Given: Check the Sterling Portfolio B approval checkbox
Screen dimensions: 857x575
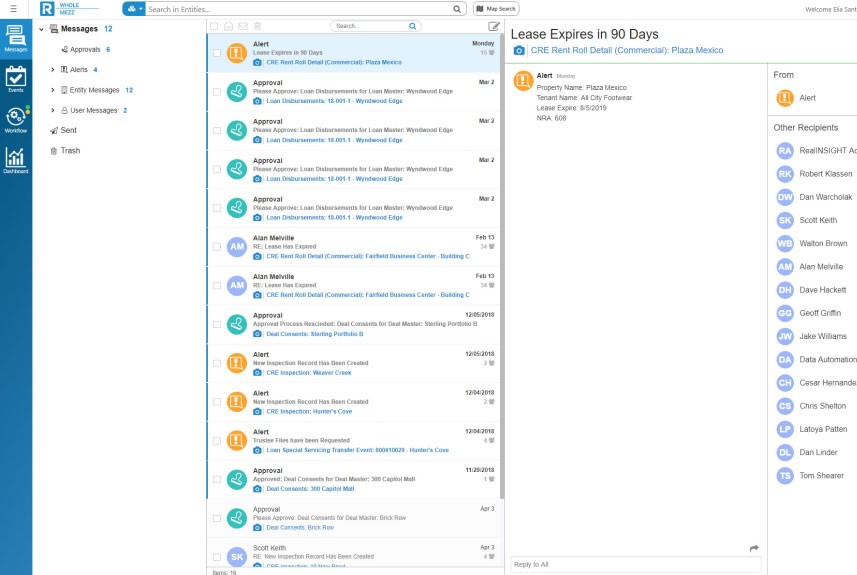Looking at the screenshot, I should (x=217, y=325).
